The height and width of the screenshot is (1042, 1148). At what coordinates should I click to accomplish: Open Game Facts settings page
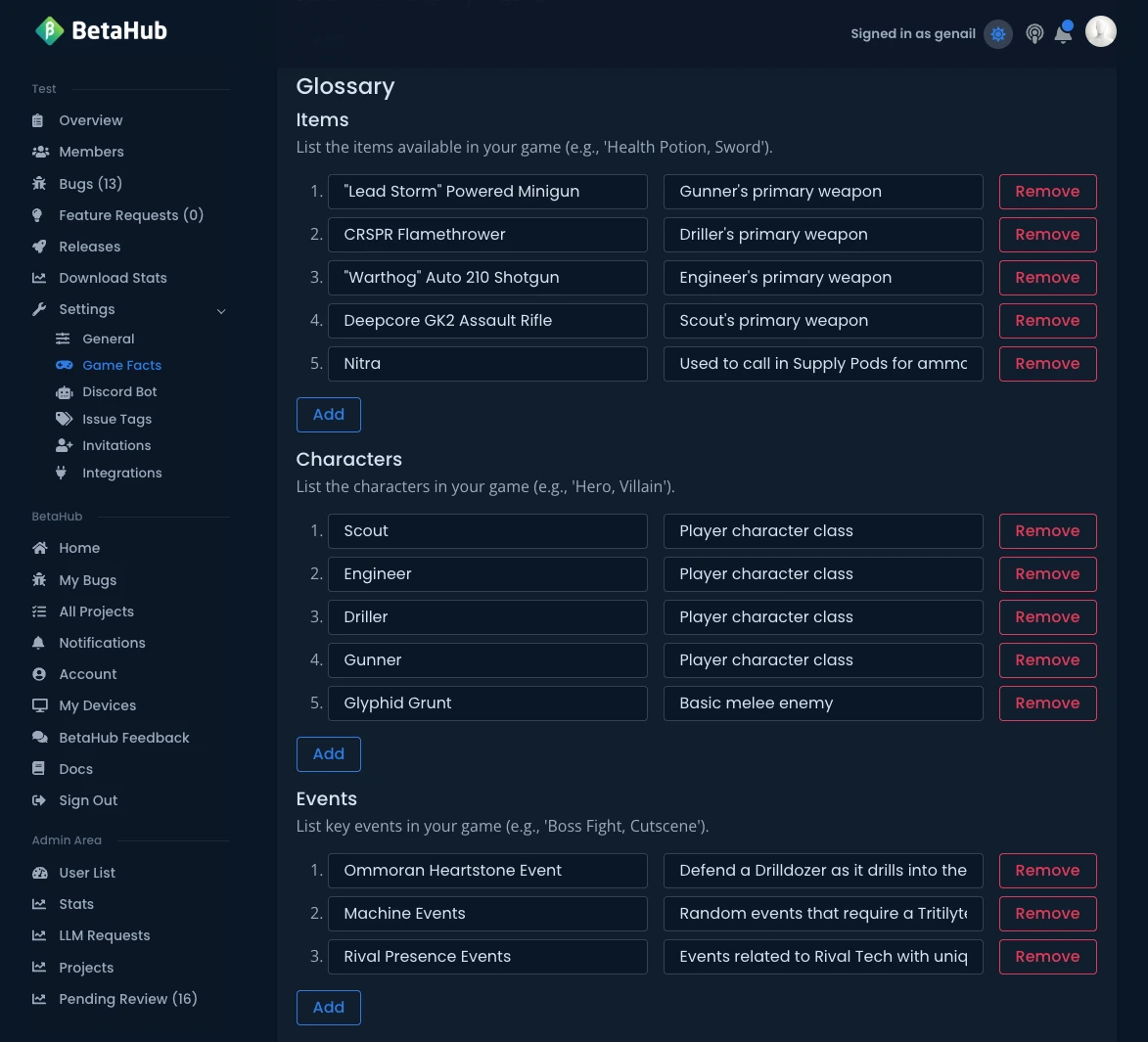click(121, 365)
